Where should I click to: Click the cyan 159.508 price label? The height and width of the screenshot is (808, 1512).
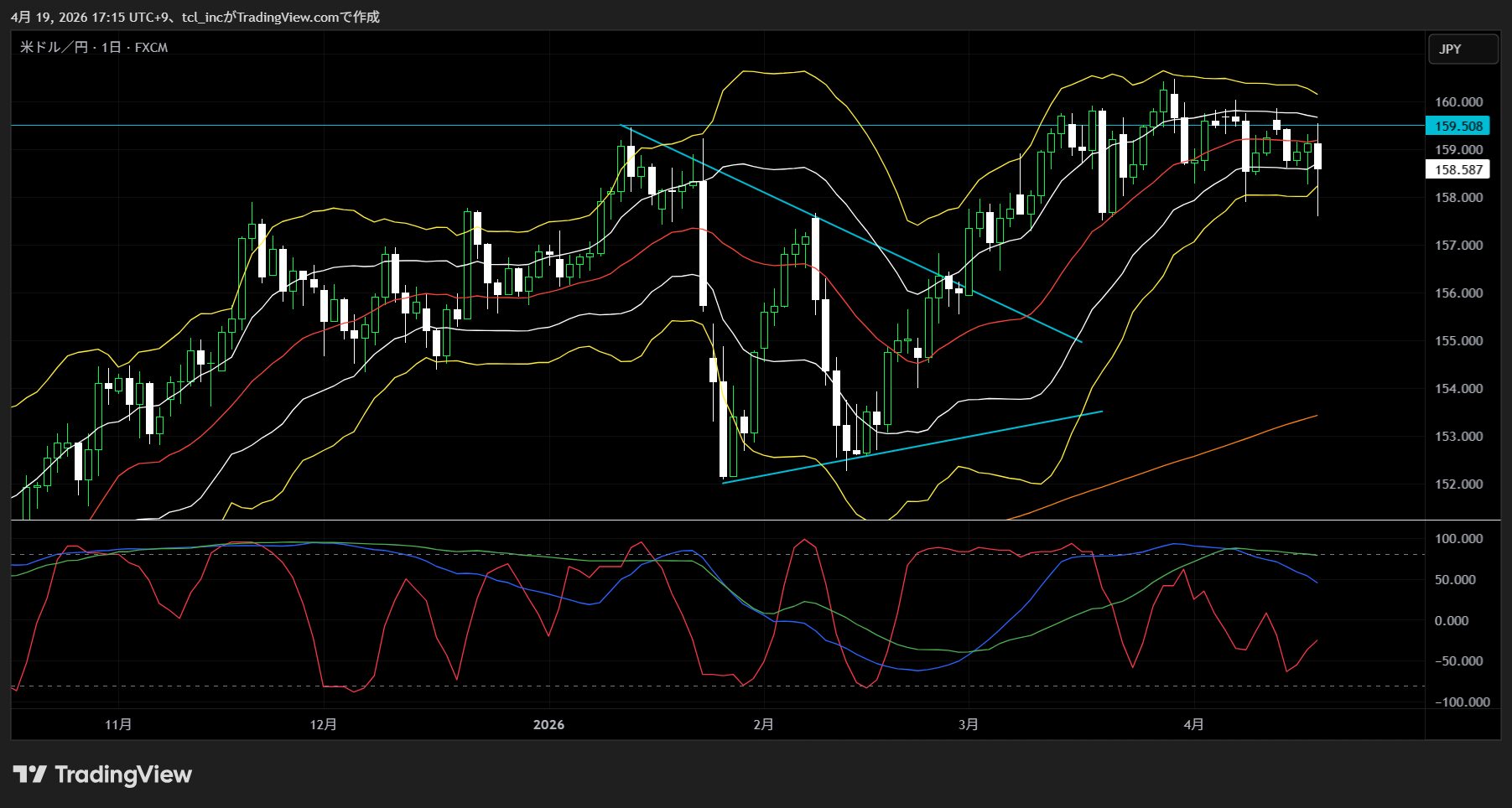tap(1457, 127)
